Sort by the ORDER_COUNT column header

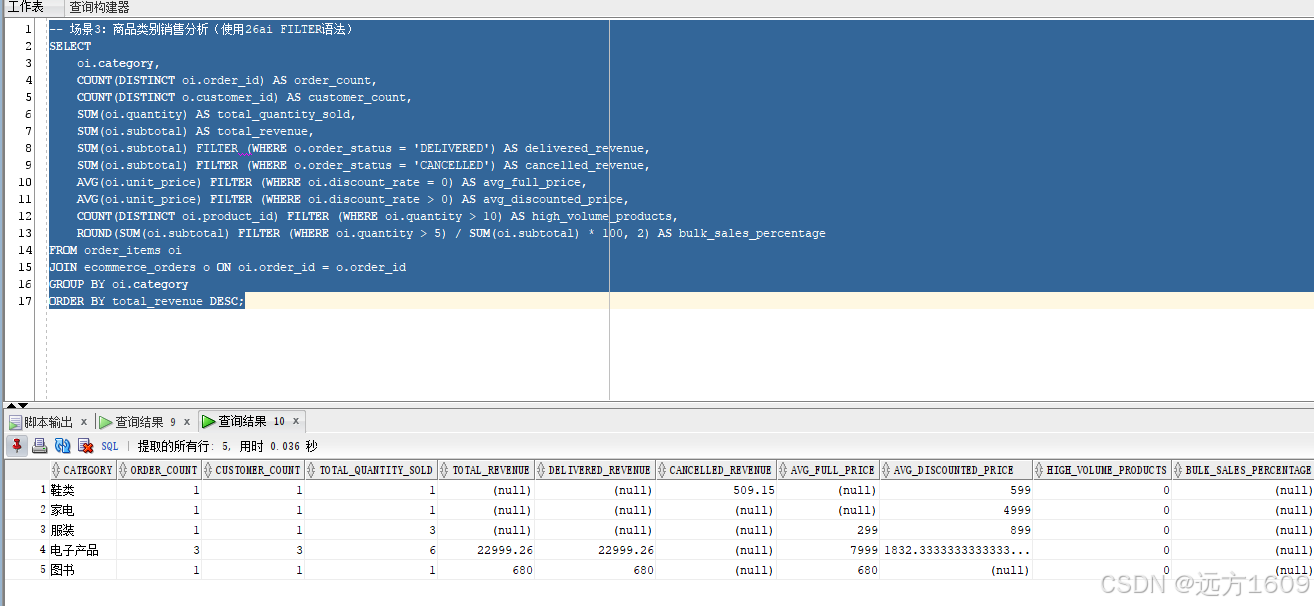pyautogui.click(x=159, y=470)
